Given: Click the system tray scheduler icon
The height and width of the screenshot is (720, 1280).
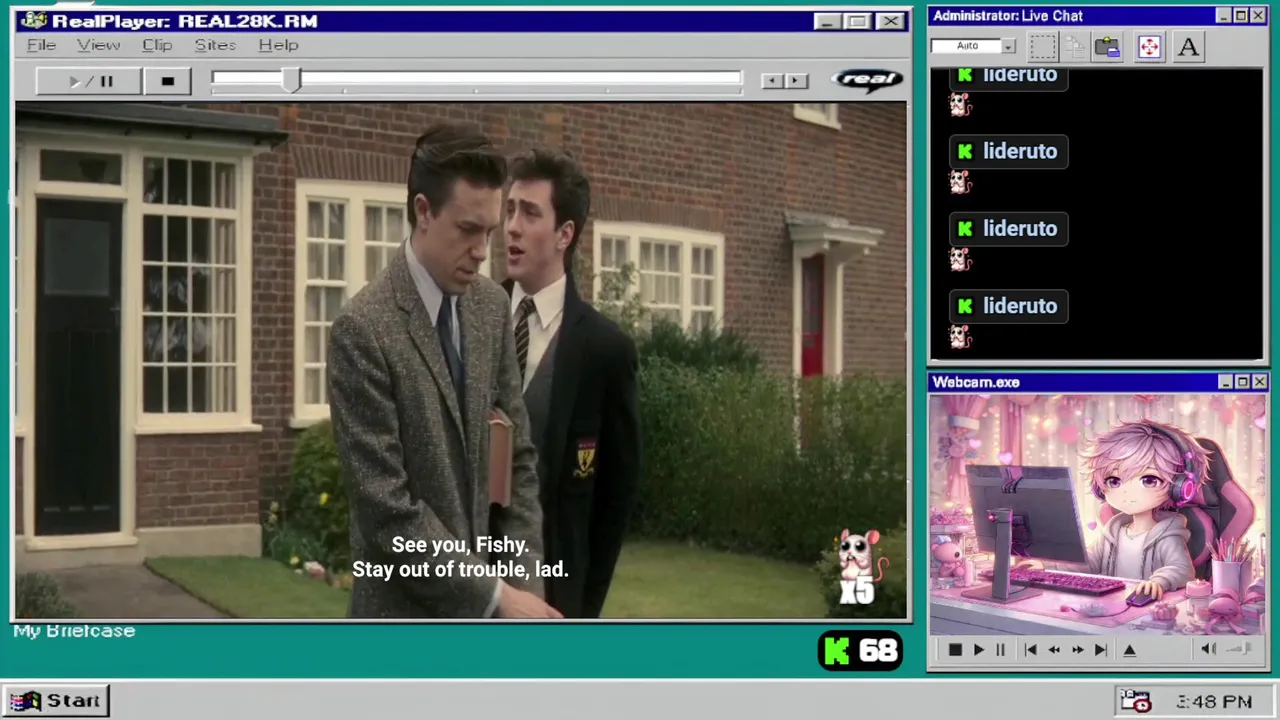Looking at the screenshot, I should (x=1135, y=701).
